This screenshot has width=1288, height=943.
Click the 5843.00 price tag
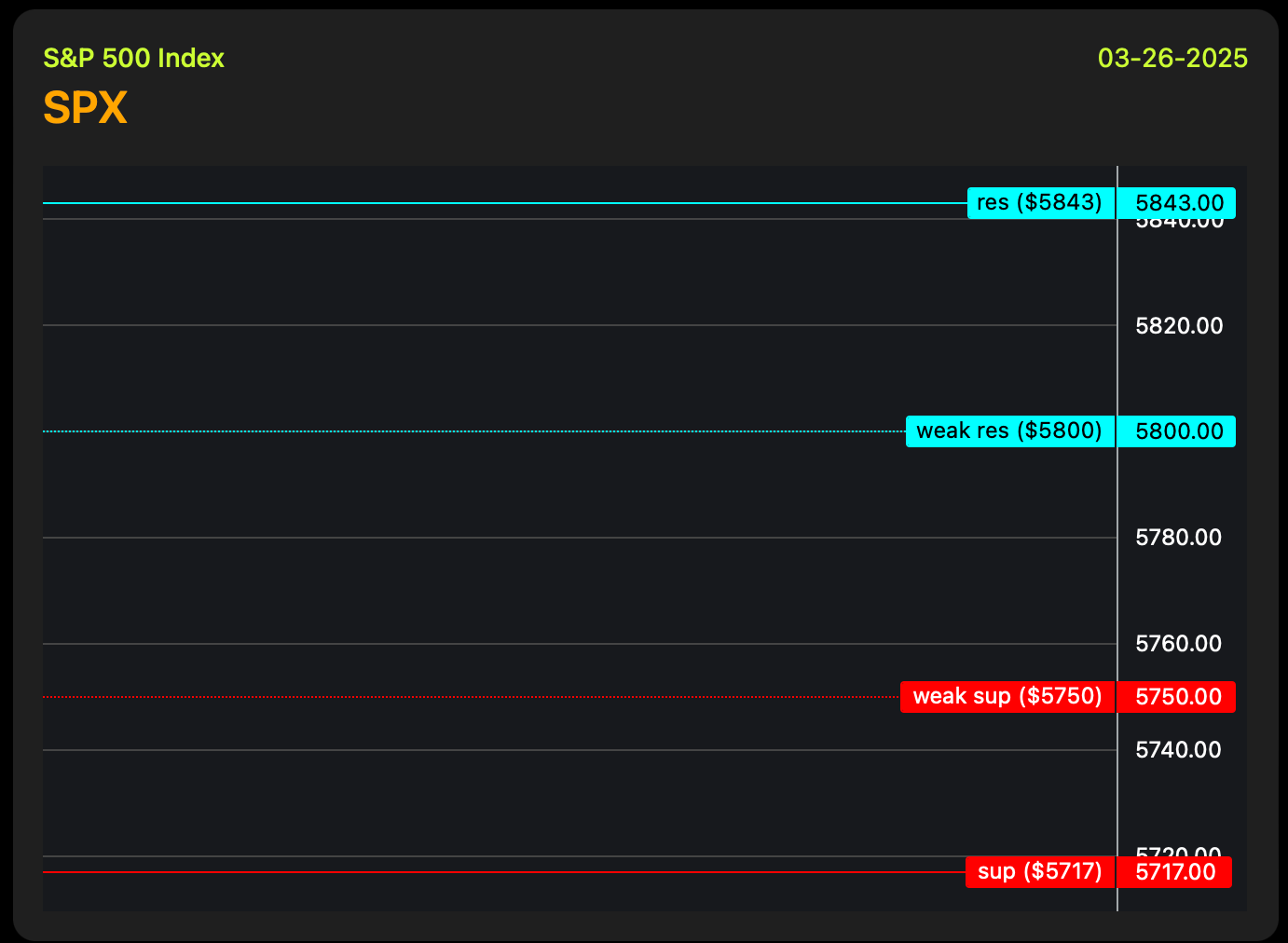(1176, 202)
